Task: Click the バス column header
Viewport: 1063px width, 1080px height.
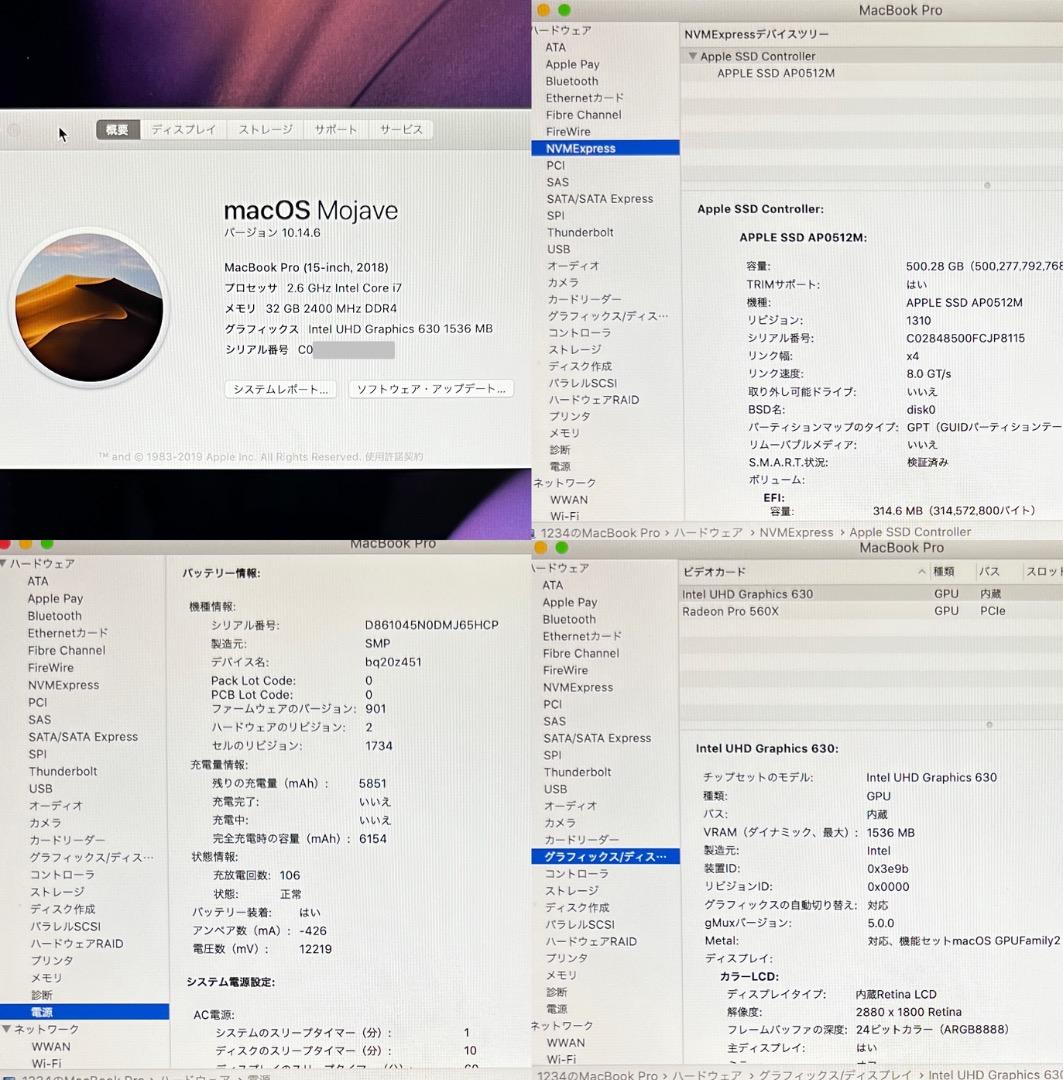Action: [989, 572]
